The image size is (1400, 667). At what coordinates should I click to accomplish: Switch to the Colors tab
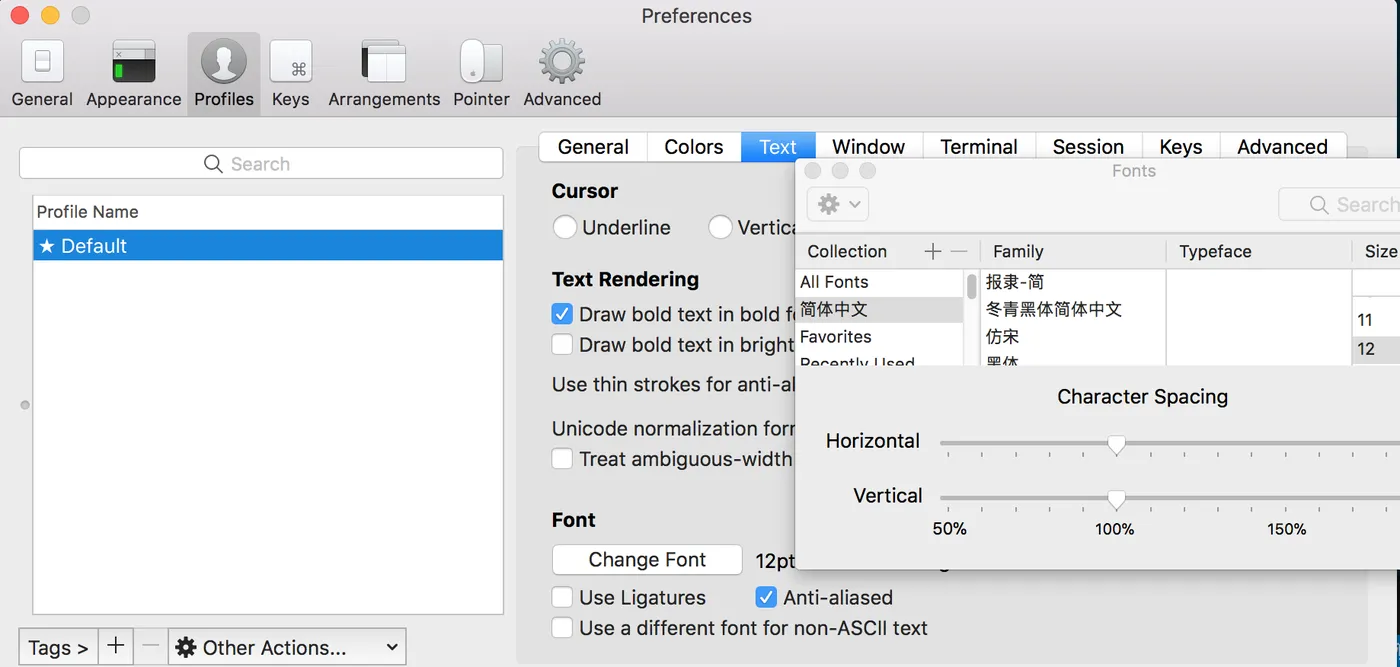(x=693, y=147)
